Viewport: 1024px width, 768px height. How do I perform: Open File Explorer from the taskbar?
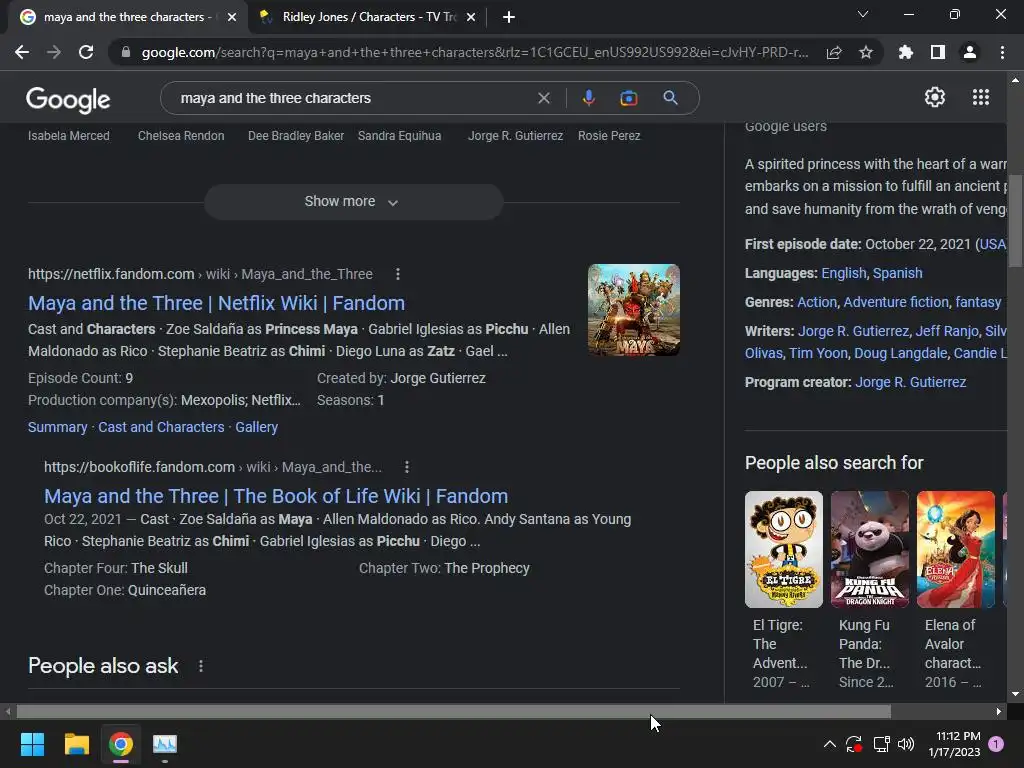[76, 744]
